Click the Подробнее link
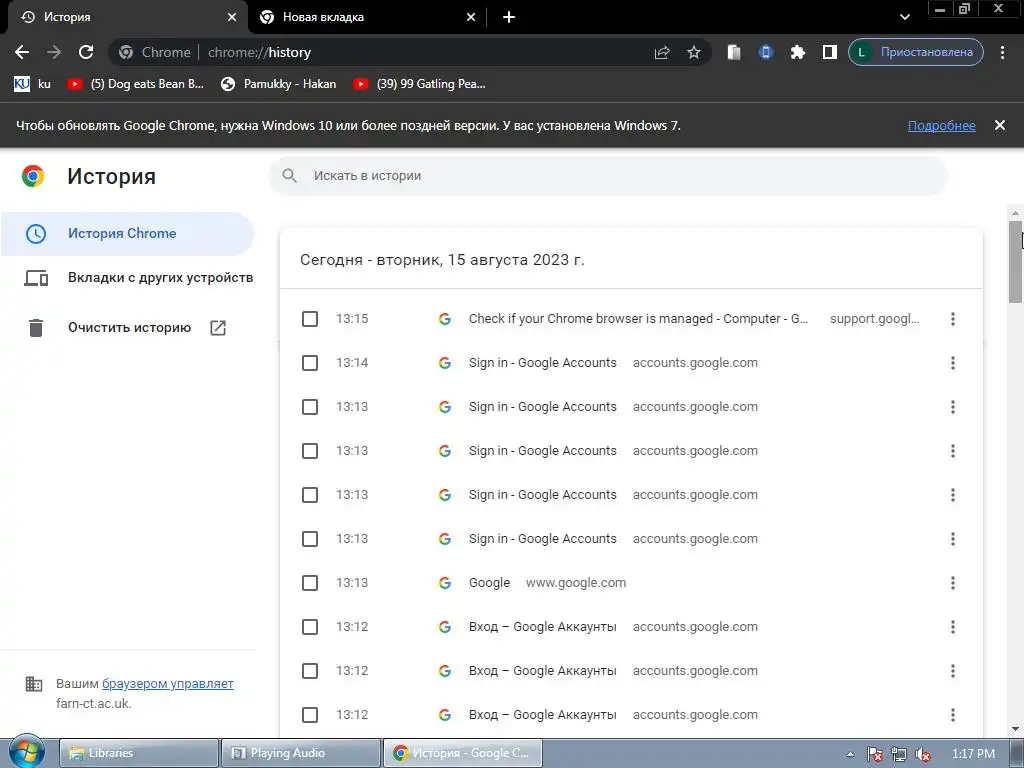The image size is (1024, 768). [x=941, y=125]
